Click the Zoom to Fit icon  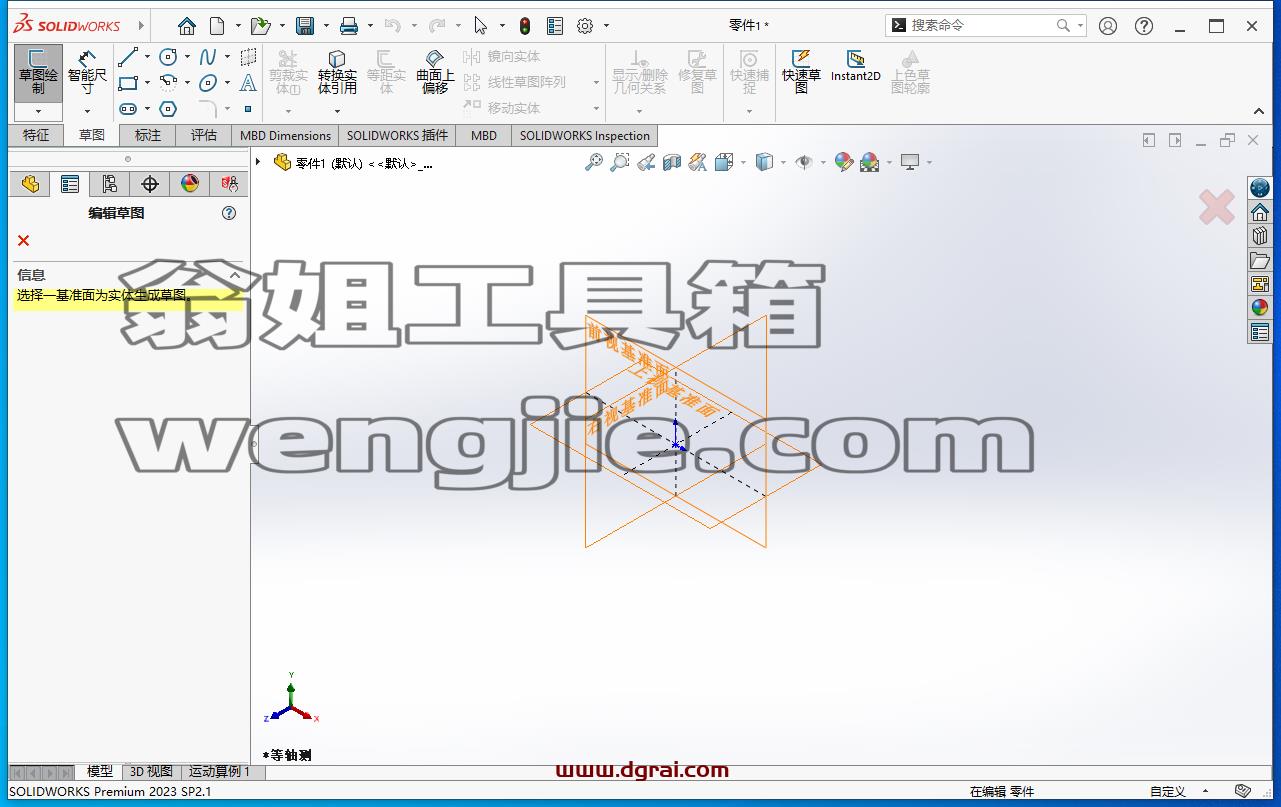point(594,162)
